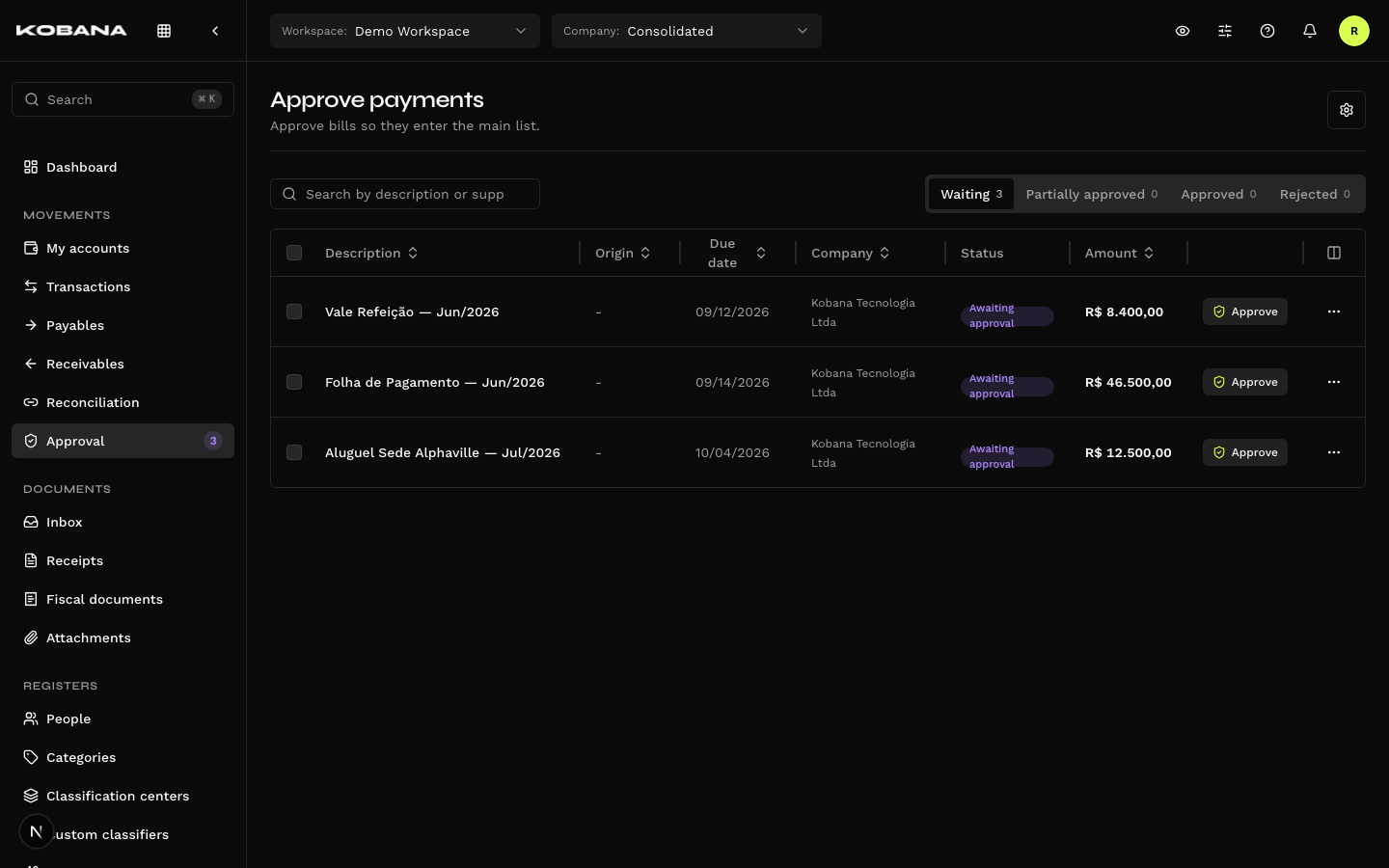
Task: Open the user avatar R menu
Action: (x=1354, y=31)
